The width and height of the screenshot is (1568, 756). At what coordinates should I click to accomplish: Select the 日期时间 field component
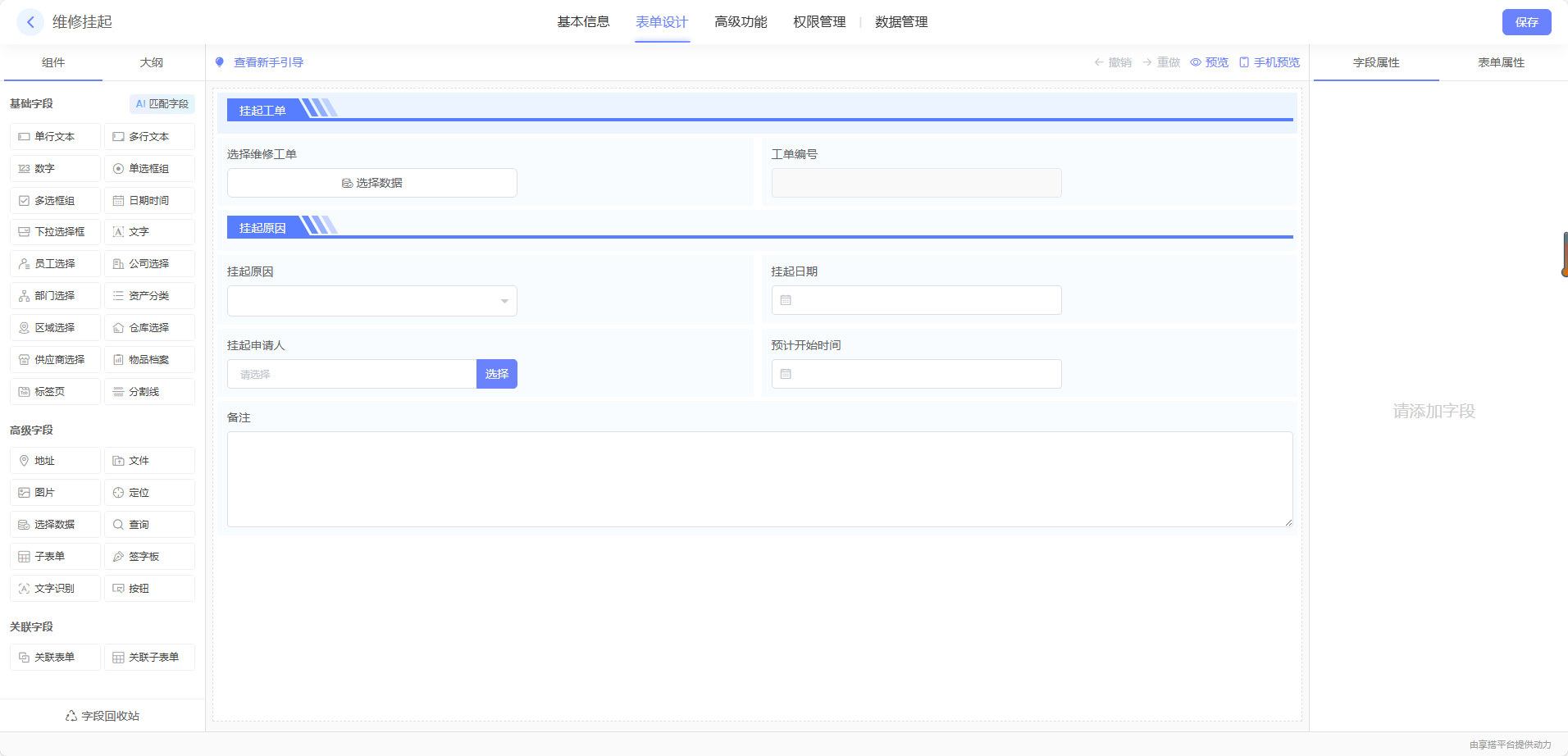pos(149,201)
